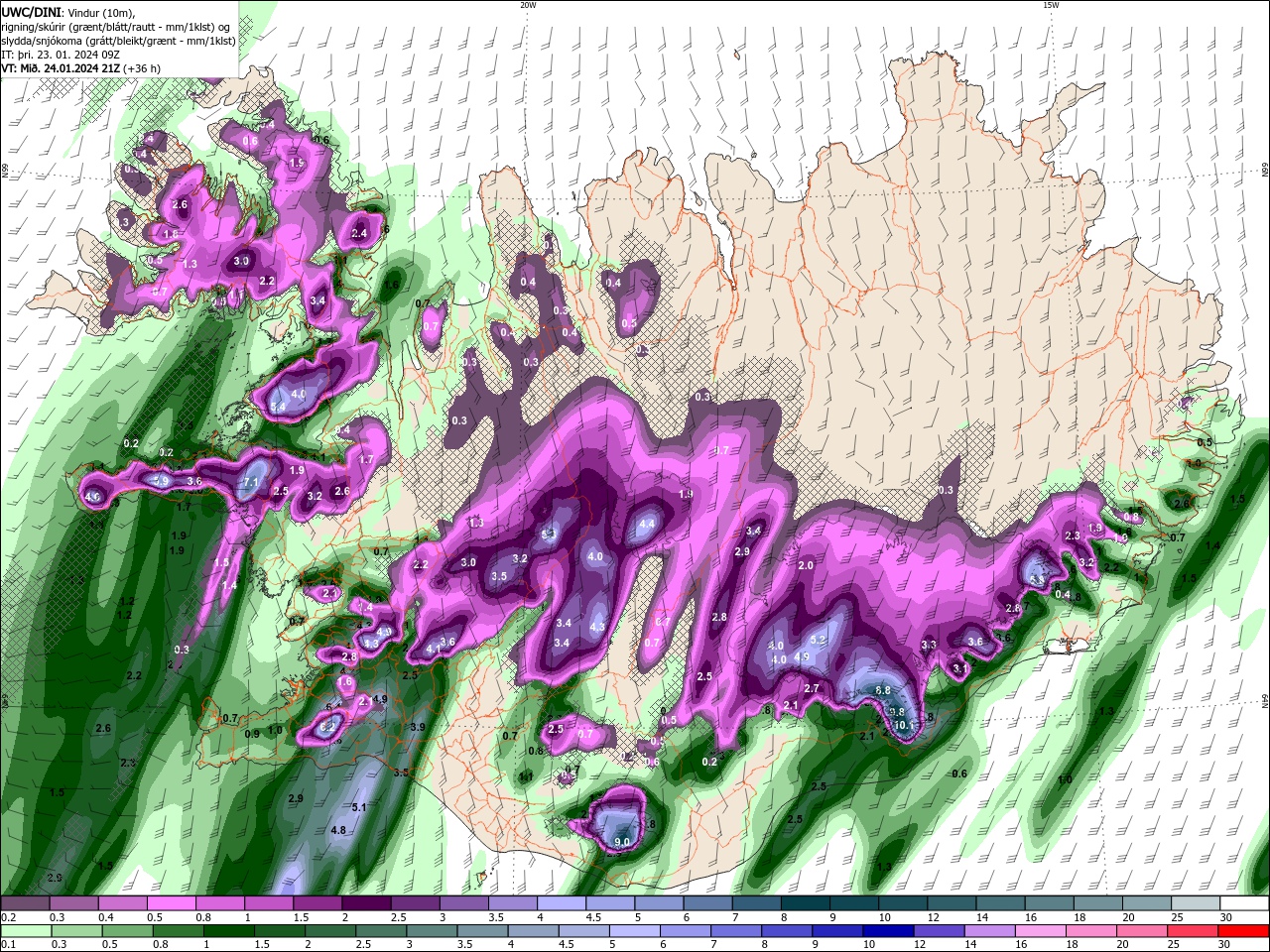Click the 5.2 snowfall value on the map

coord(819,642)
